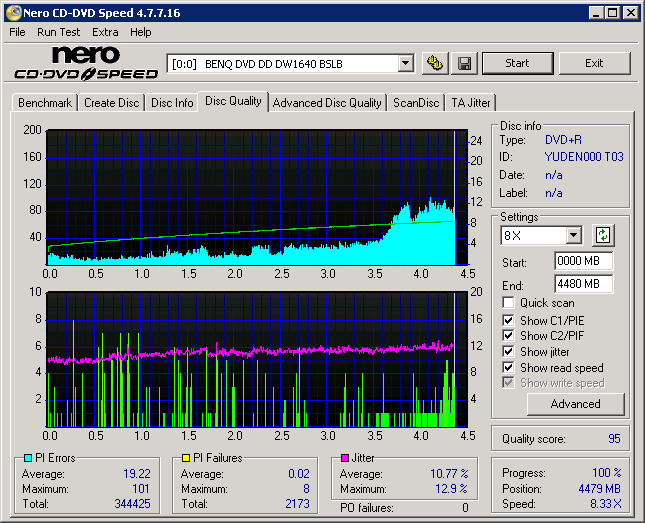Click the yellow PI Failures legend square
The height and width of the screenshot is (523, 645).
click(186, 458)
